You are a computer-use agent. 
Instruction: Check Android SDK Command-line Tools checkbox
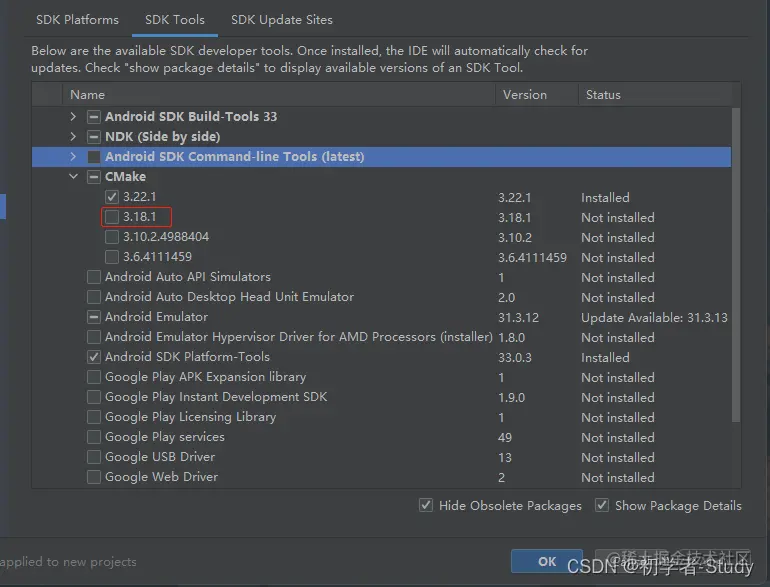(94, 157)
